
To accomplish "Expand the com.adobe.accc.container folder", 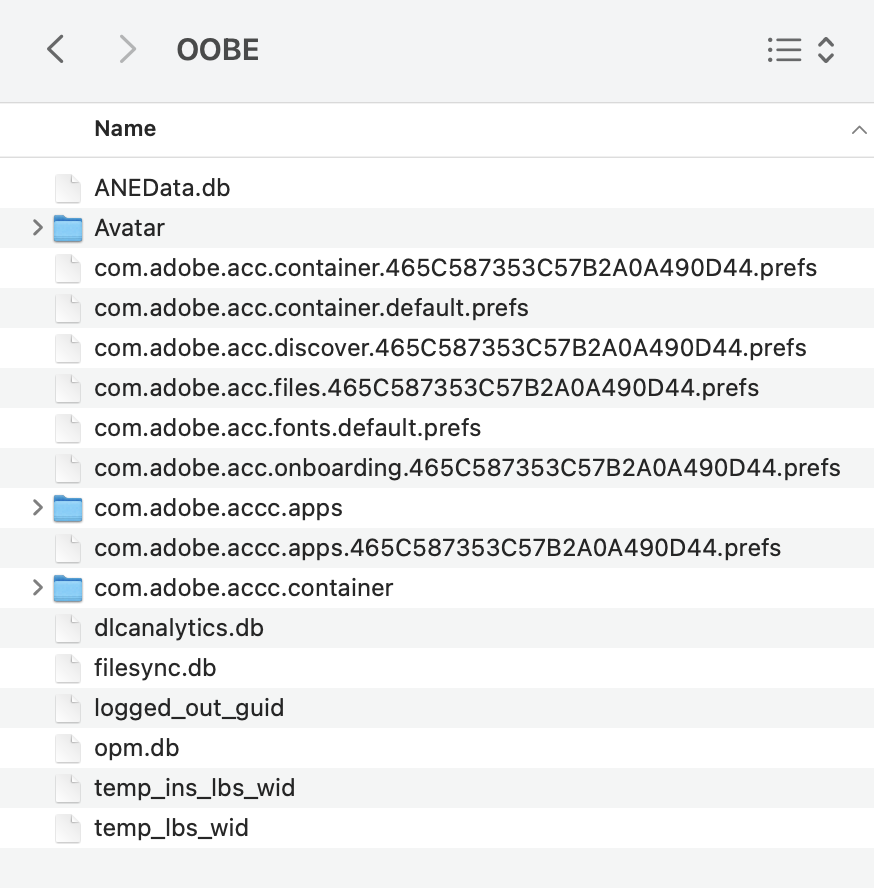I will (x=38, y=588).
